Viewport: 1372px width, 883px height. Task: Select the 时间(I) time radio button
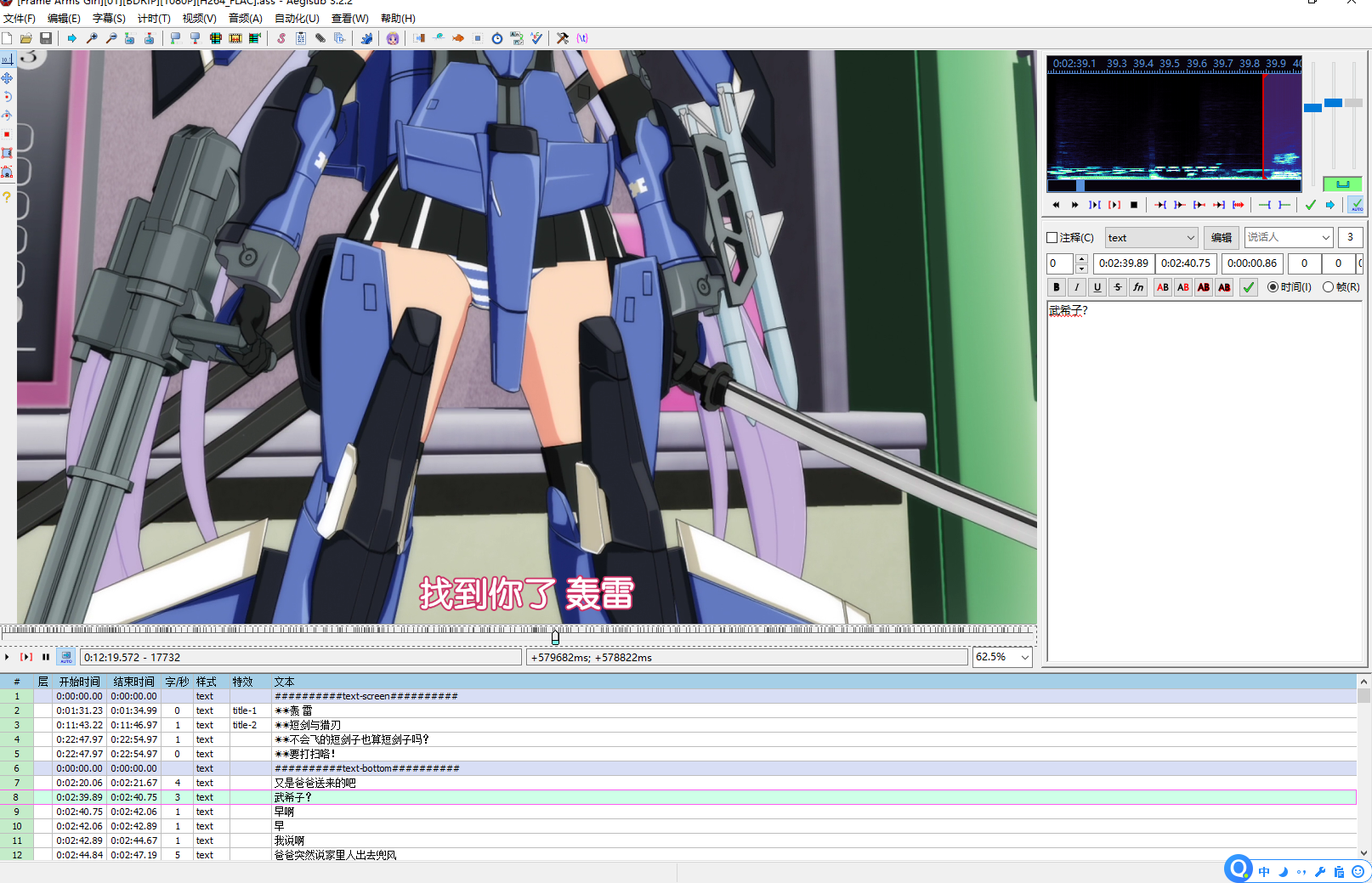1273,287
